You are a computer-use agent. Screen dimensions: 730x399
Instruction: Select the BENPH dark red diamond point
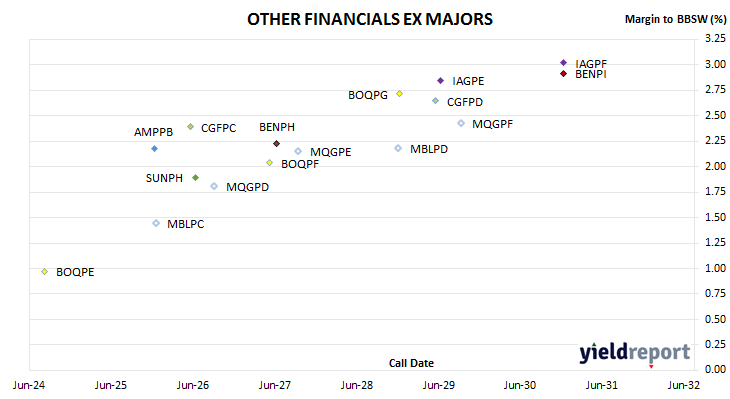[277, 143]
